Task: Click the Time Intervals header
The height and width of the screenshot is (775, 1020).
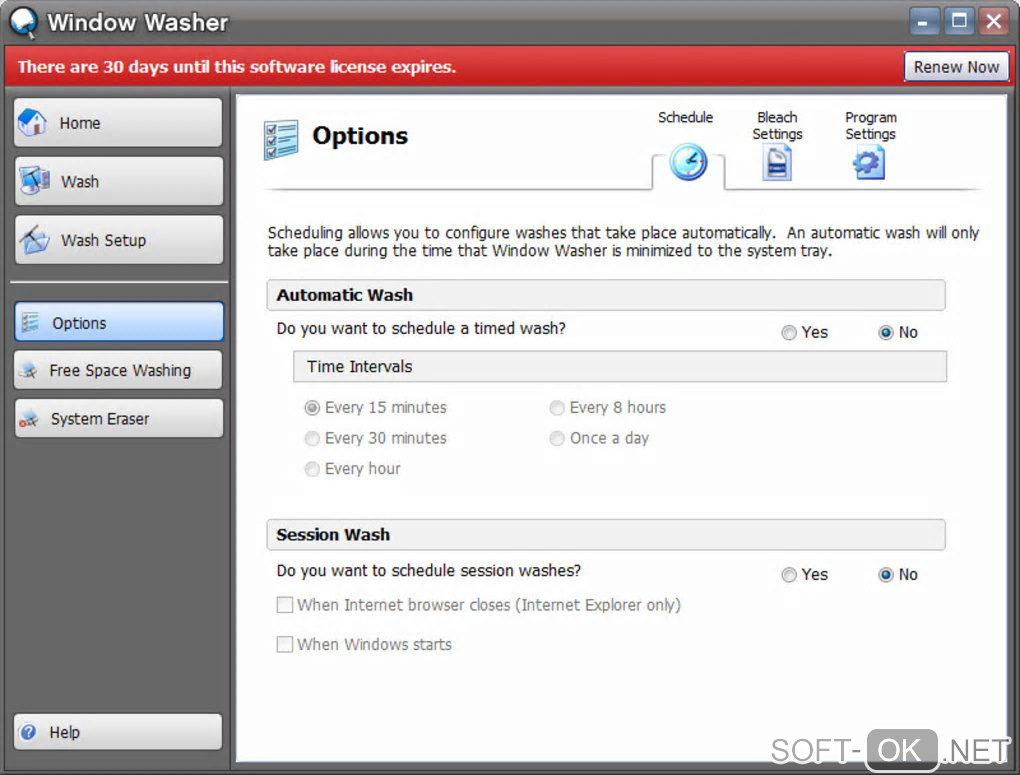Action: 620,367
